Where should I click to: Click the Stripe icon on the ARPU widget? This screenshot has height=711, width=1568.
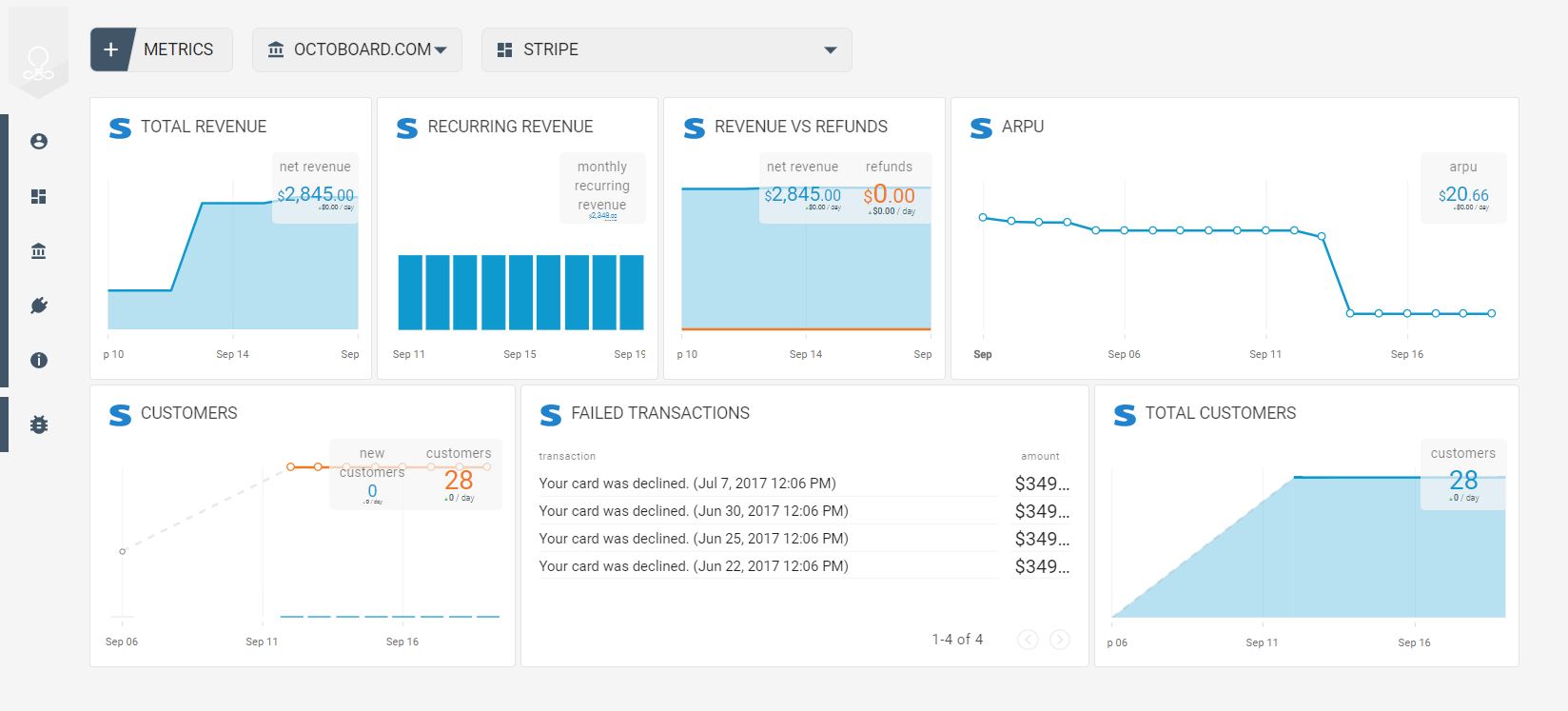(x=981, y=128)
